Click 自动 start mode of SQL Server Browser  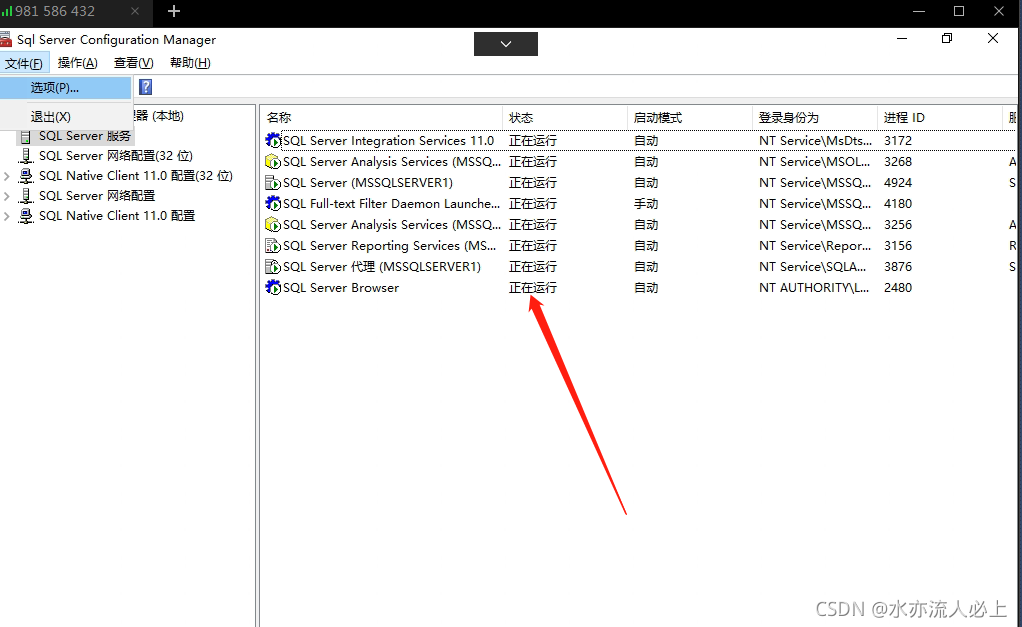[646, 287]
